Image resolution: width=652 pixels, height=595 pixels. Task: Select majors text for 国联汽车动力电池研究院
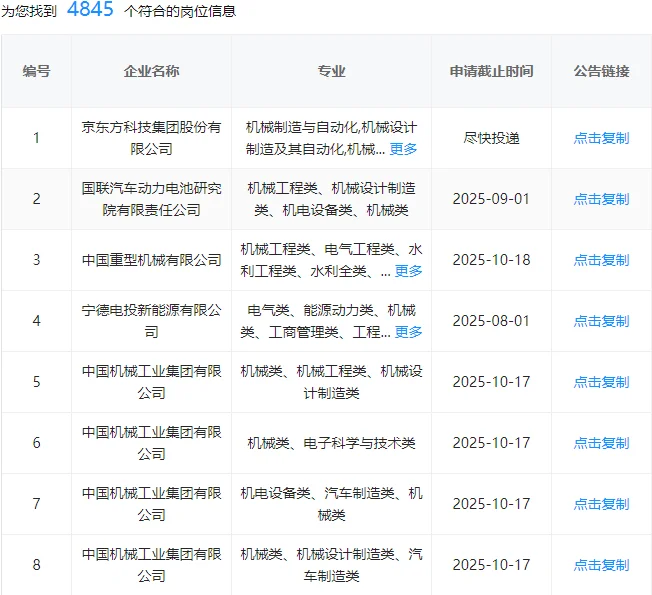pos(331,199)
